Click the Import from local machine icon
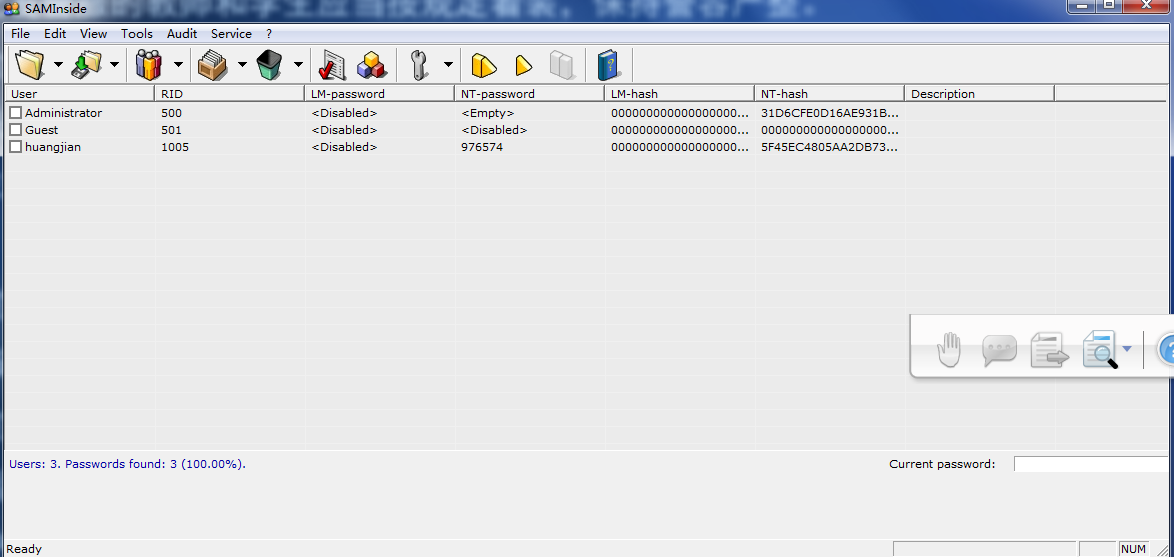The image size is (1174, 557). pyautogui.click(x=87, y=64)
